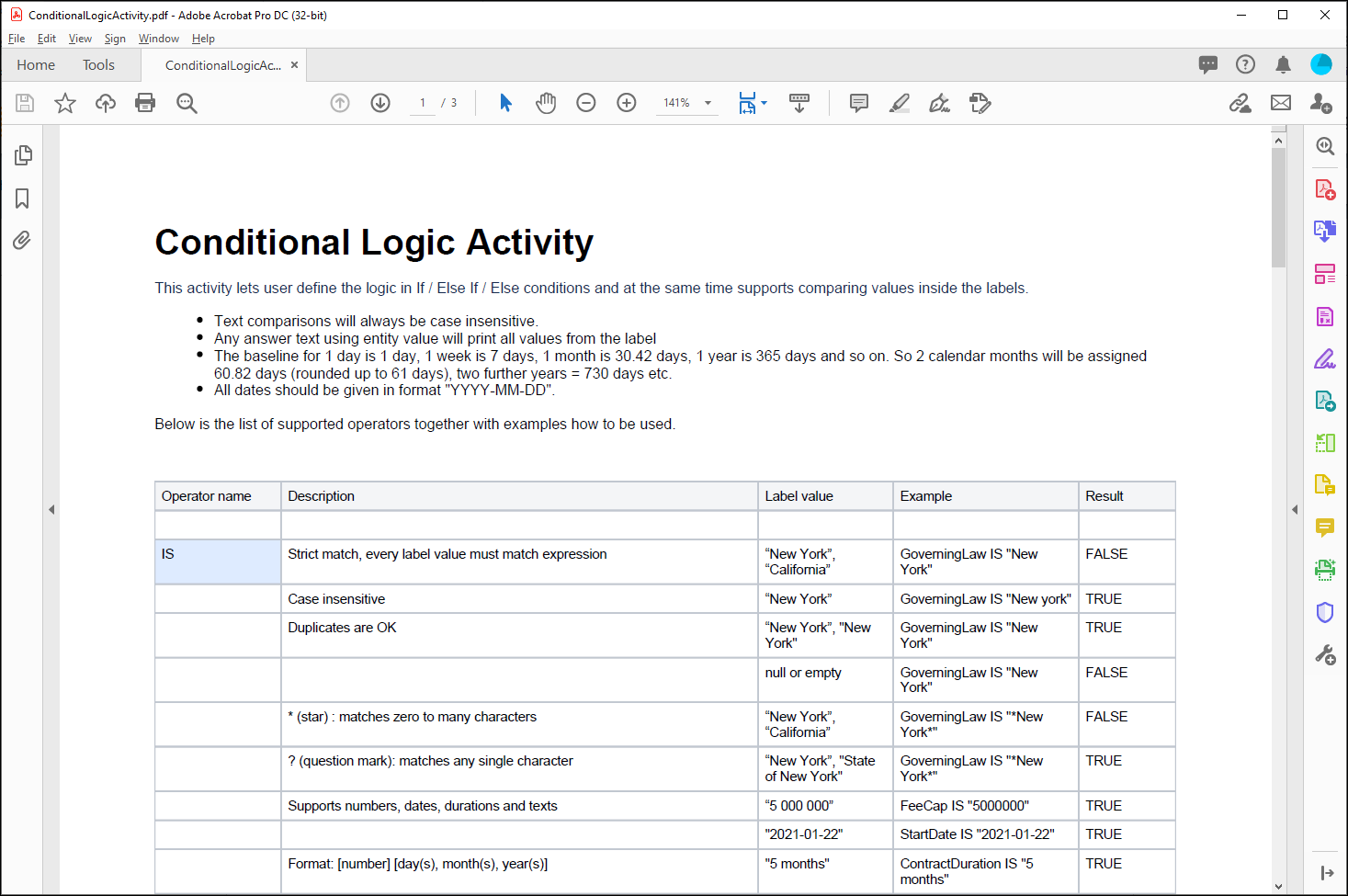This screenshot has width=1348, height=896.
Task: Share a link to this file
Action: point(1240,103)
